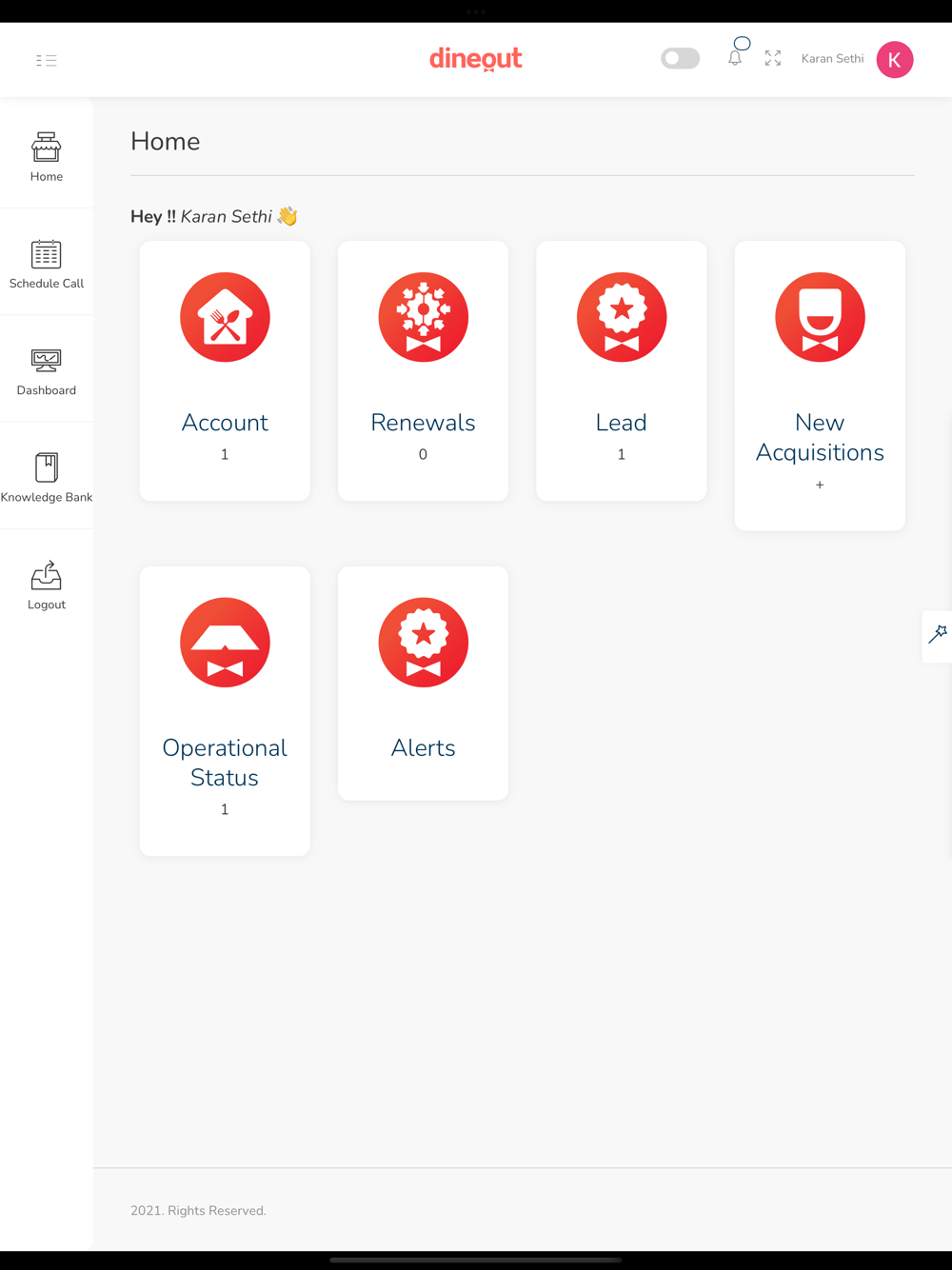Open the notifications bell
The width and height of the screenshot is (952, 1270).
click(735, 58)
